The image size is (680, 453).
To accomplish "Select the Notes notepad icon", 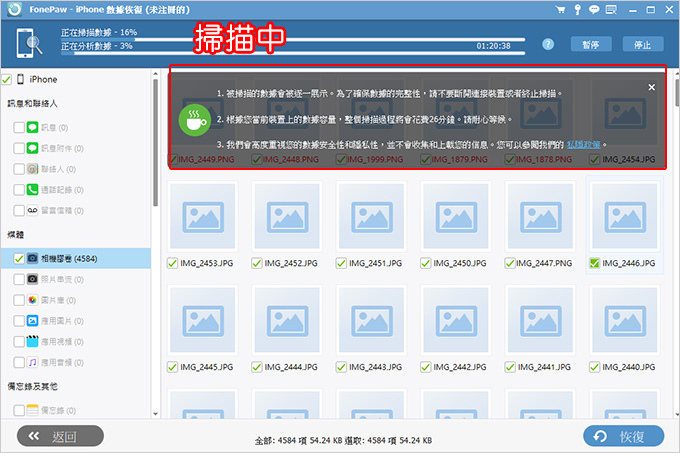I will click(33, 410).
